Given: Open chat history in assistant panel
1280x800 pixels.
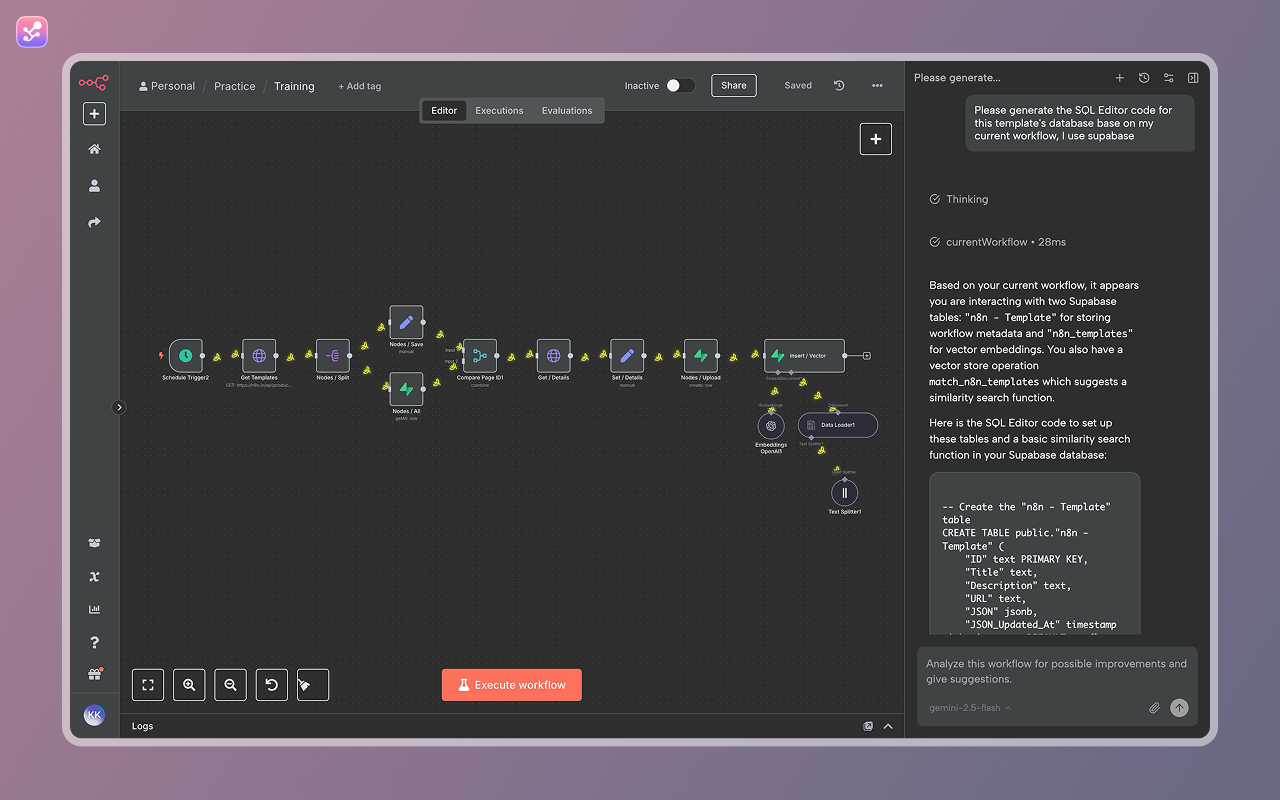Looking at the screenshot, I should pos(1144,78).
